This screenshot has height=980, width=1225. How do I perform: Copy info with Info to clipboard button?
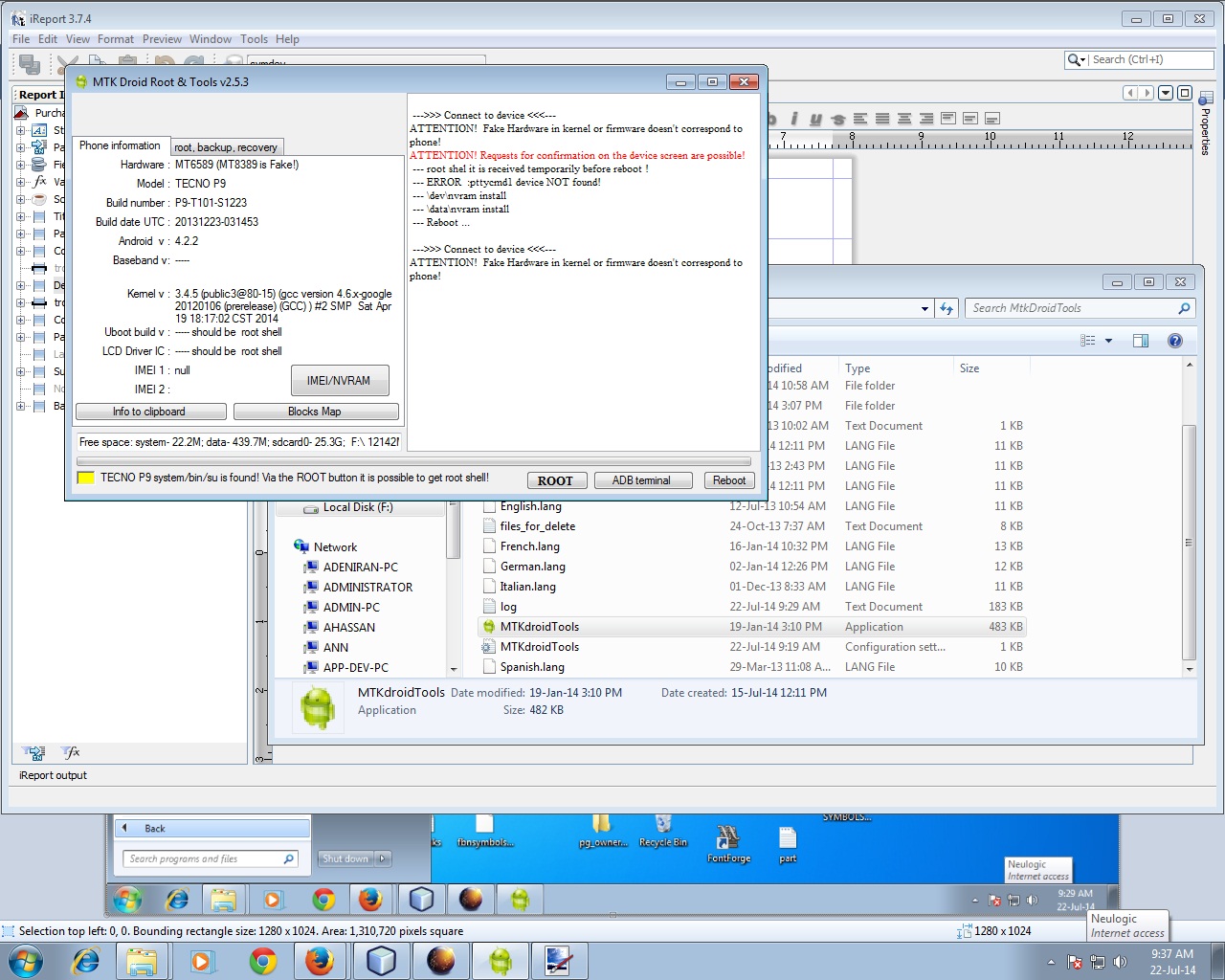pyautogui.click(x=150, y=412)
